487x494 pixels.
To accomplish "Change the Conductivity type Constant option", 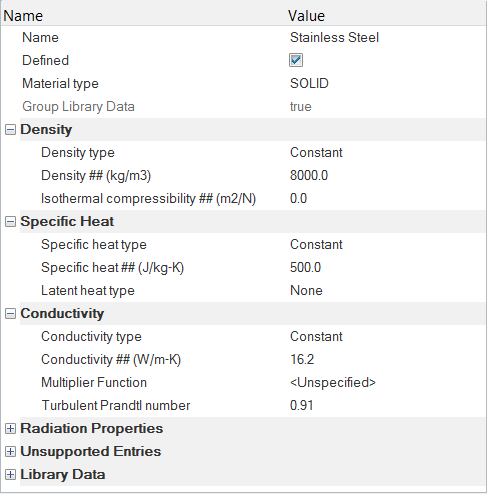I will click(386, 337).
